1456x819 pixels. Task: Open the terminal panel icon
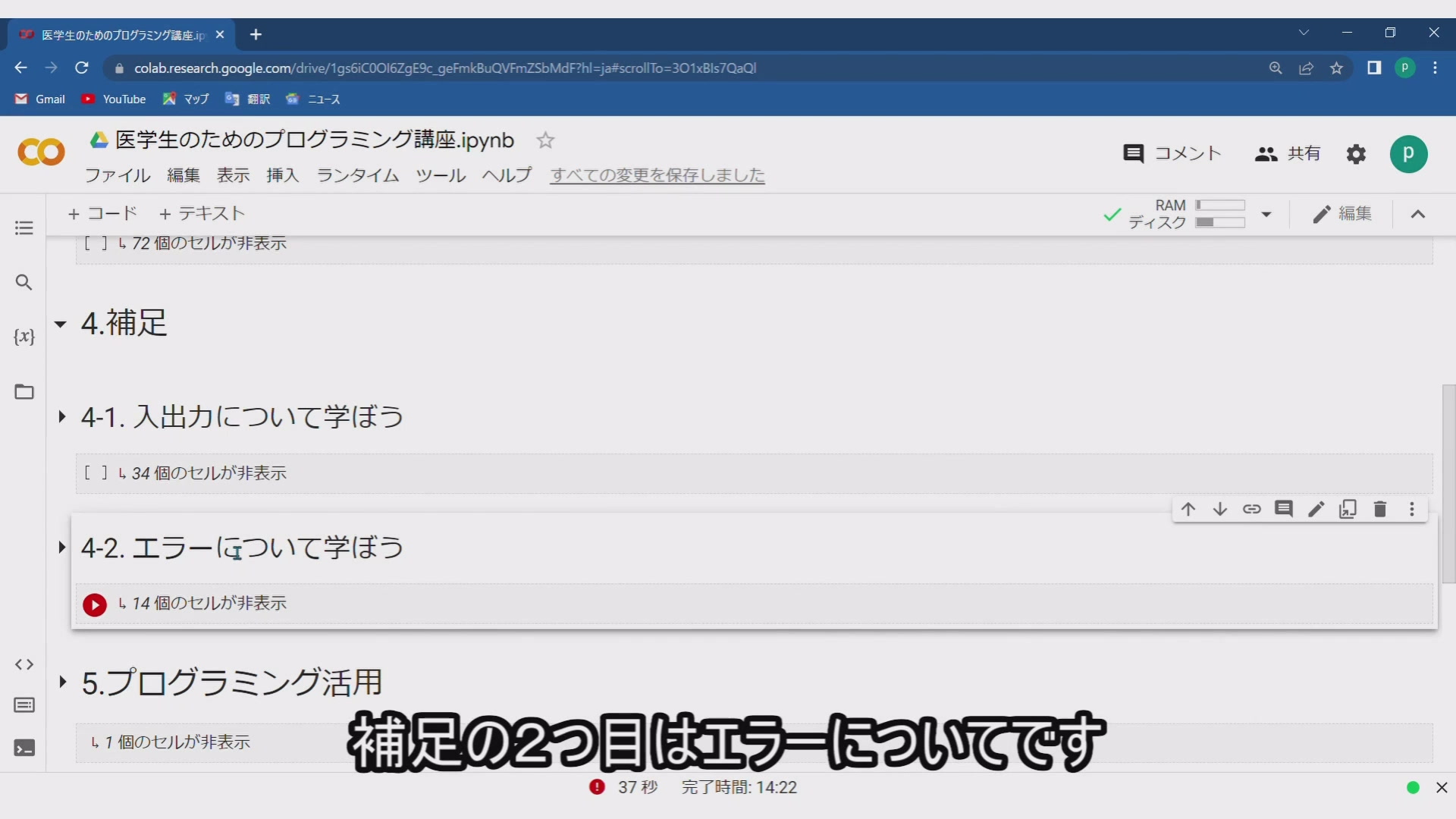point(24,748)
